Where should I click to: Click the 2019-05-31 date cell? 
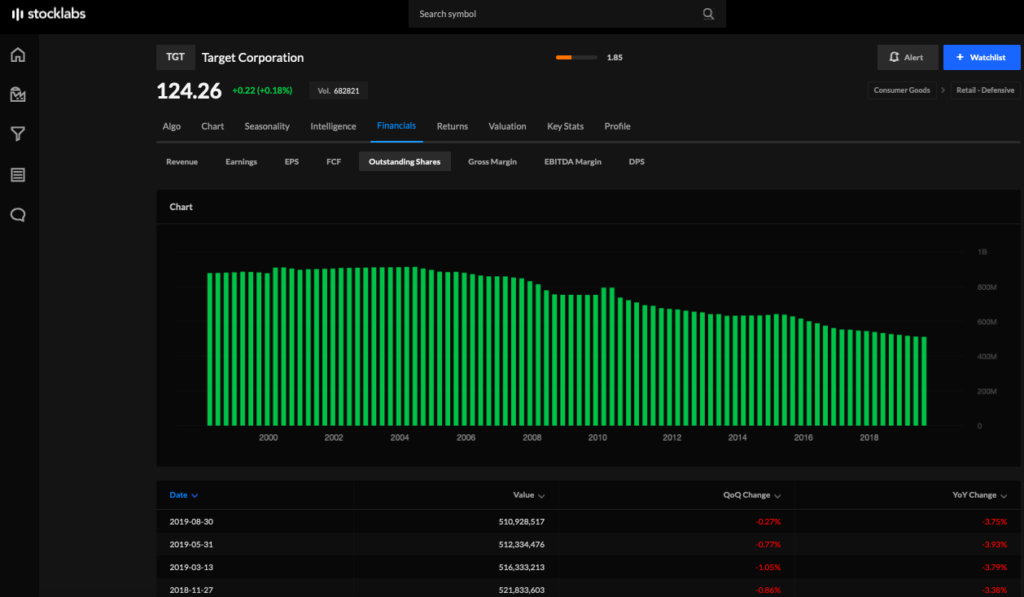[x=191, y=544]
